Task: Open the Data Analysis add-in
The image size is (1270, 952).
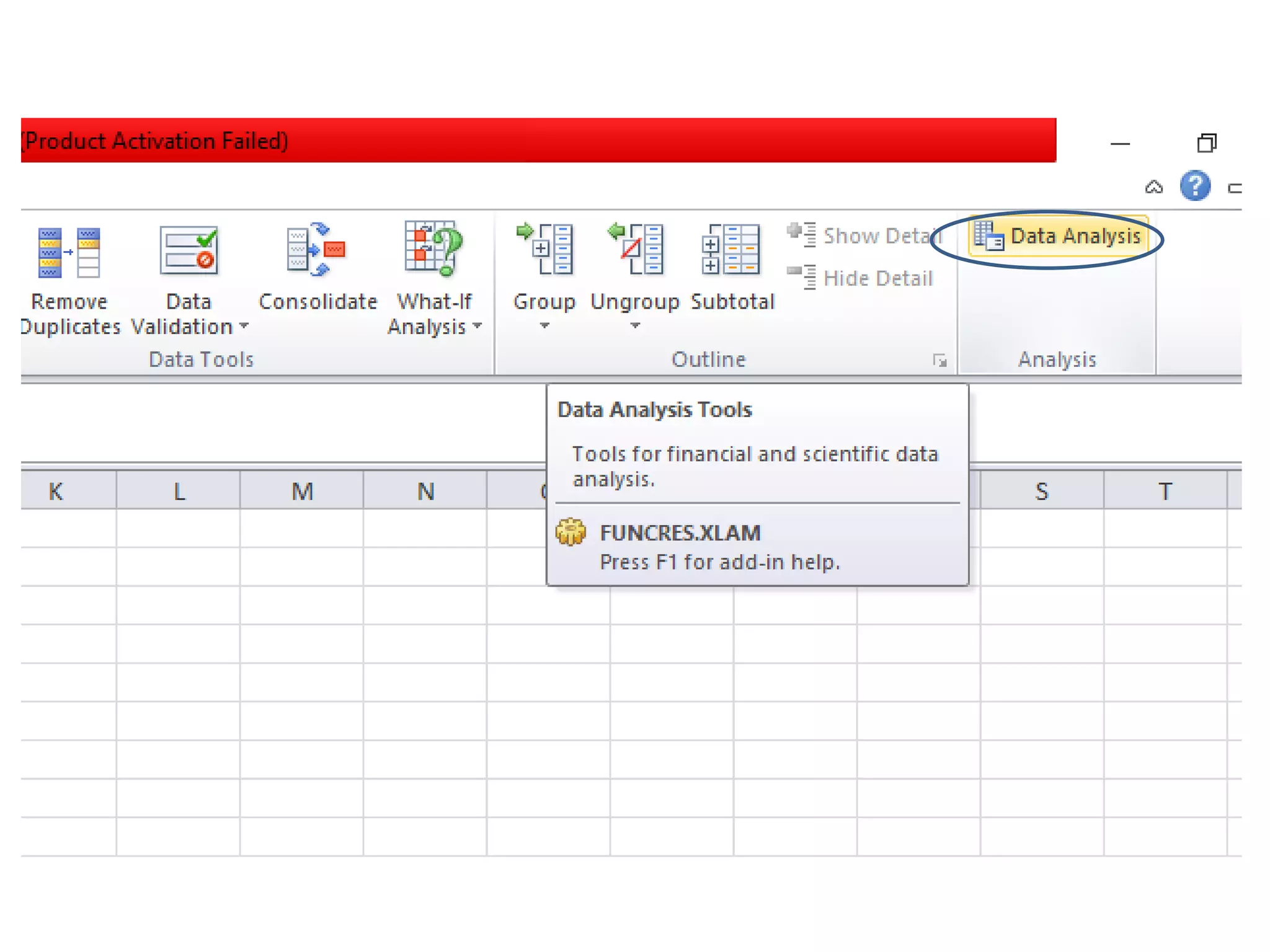Action: pyautogui.click(x=1058, y=236)
